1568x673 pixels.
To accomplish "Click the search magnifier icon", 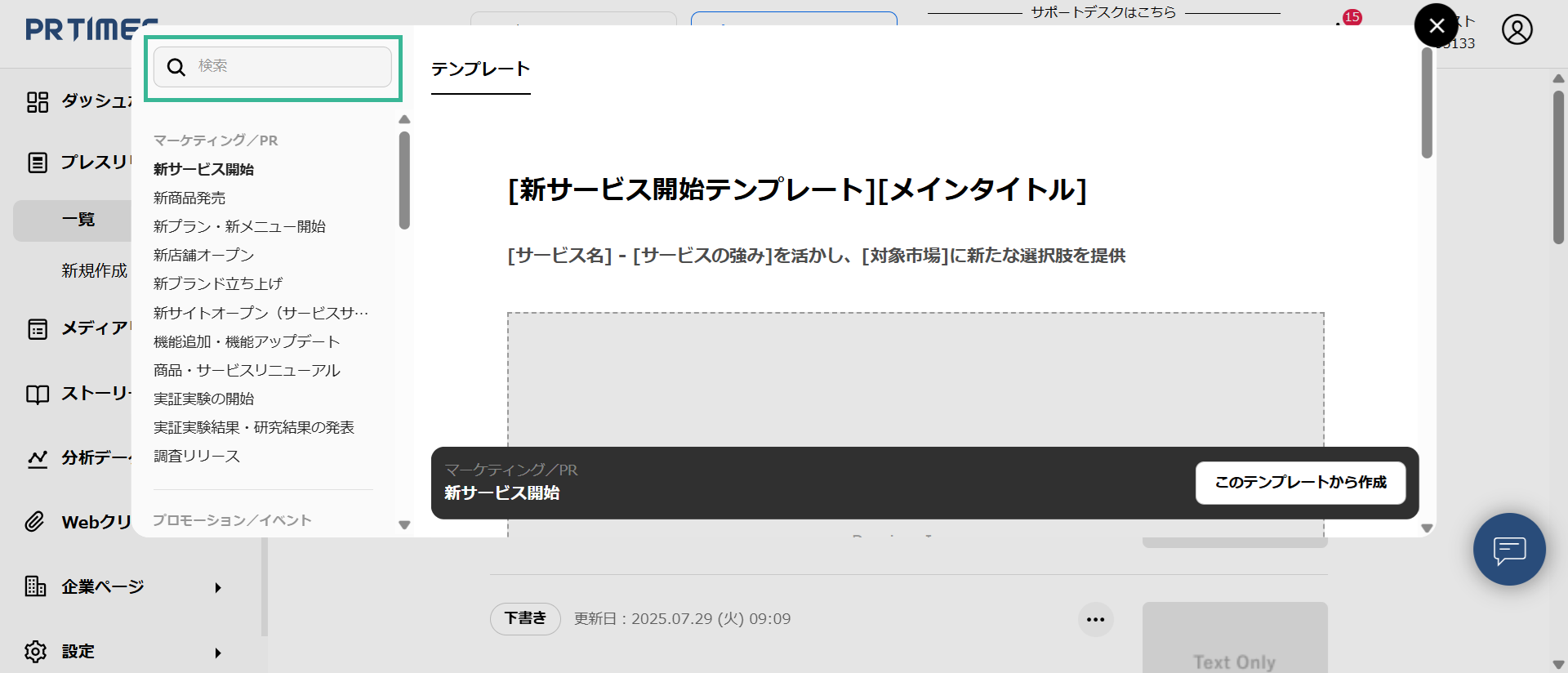I will pyautogui.click(x=176, y=67).
